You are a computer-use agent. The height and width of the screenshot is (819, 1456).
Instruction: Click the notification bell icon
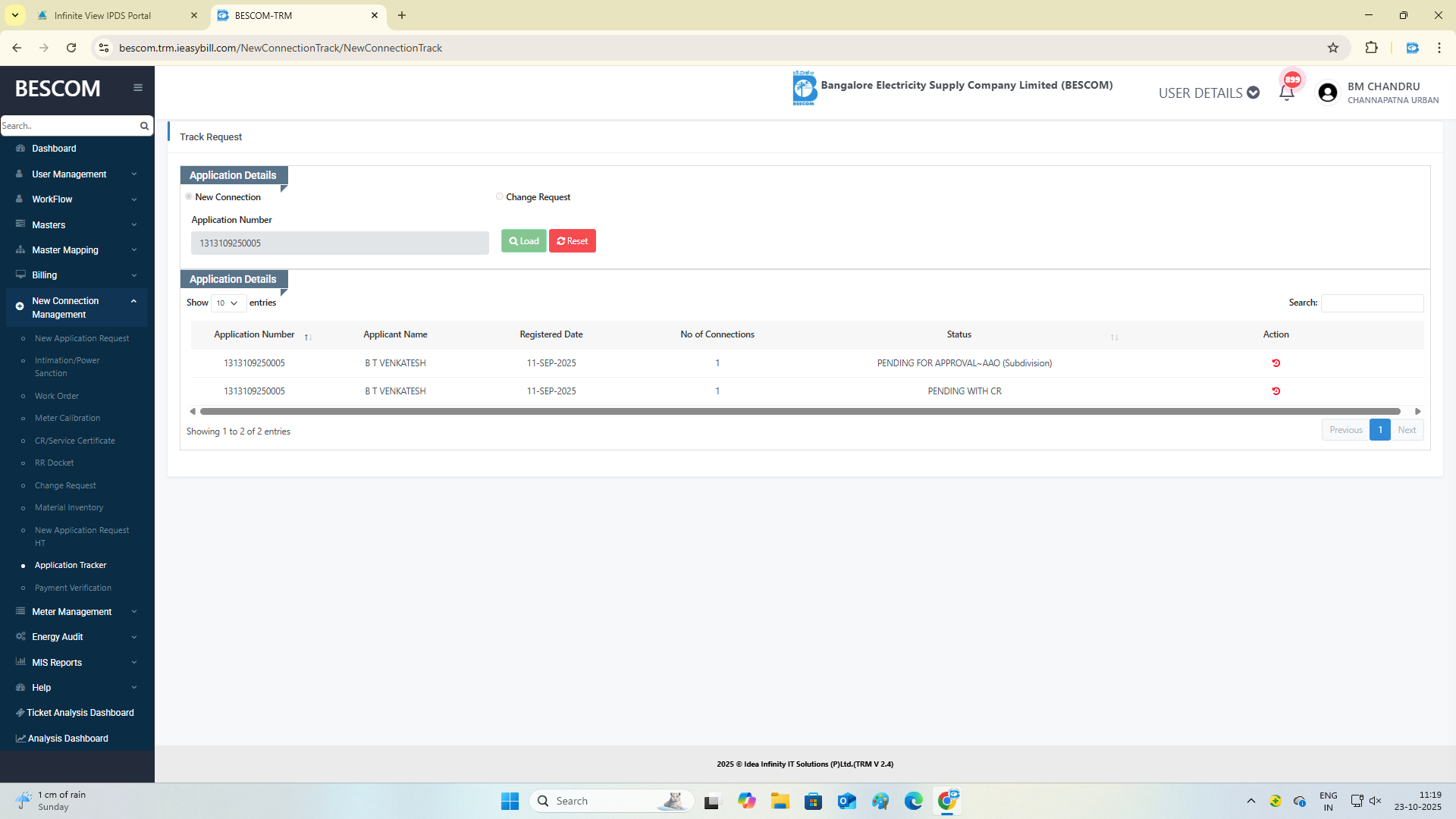point(1286,93)
